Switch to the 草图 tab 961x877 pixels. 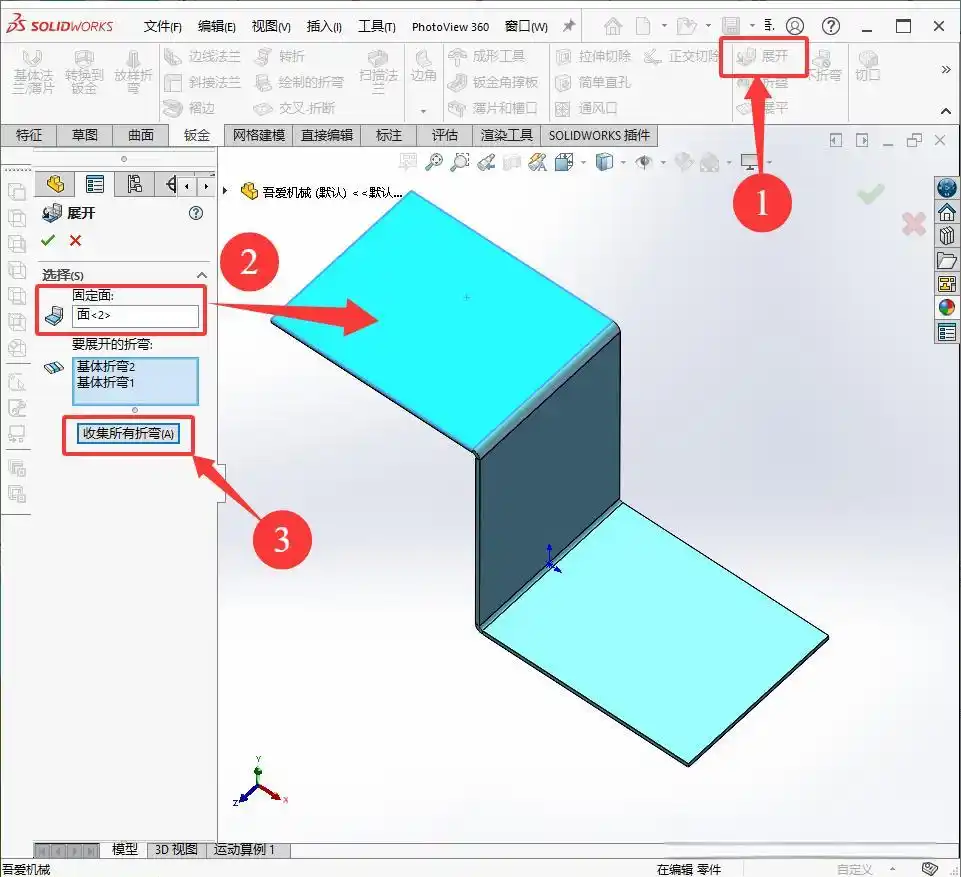click(x=85, y=135)
